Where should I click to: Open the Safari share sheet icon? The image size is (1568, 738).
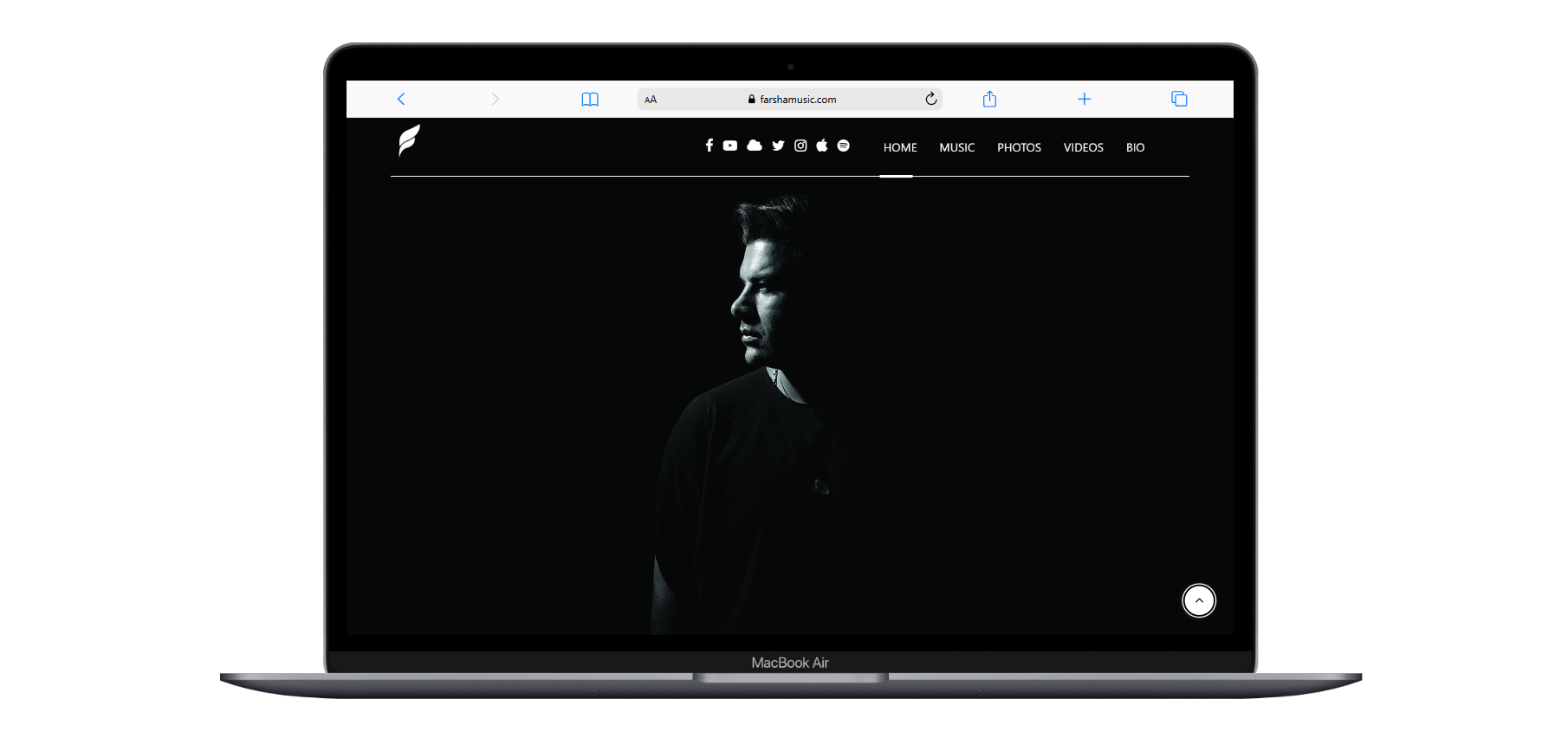pyautogui.click(x=989, y=99)
